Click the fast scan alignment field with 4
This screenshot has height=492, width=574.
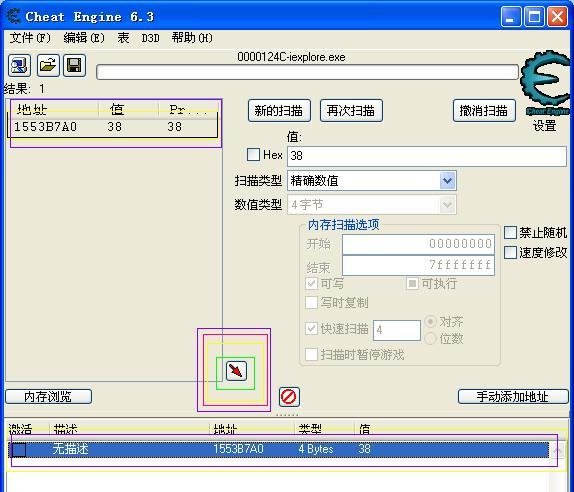tap(397, 330)
